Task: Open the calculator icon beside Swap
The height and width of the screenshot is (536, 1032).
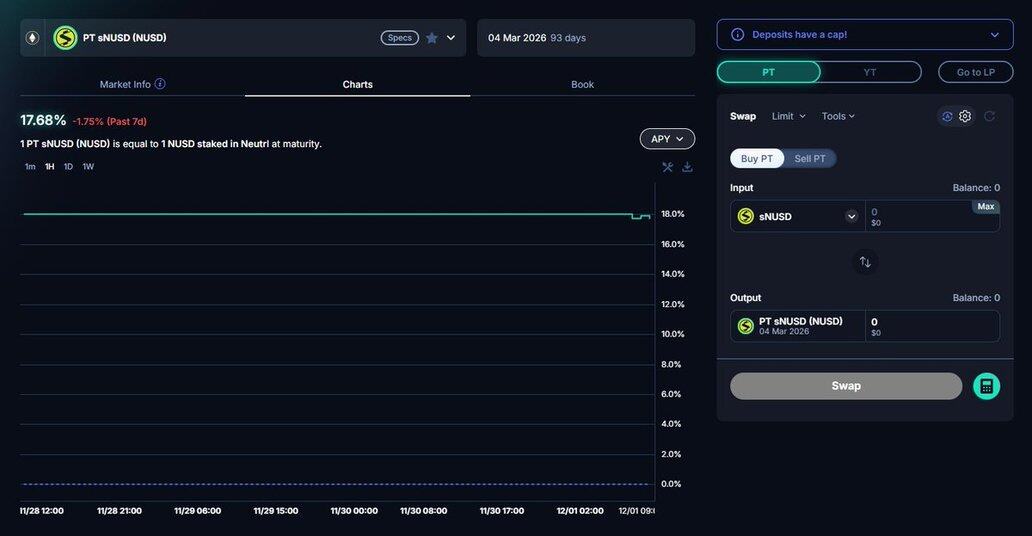Action: click(986, 386)
